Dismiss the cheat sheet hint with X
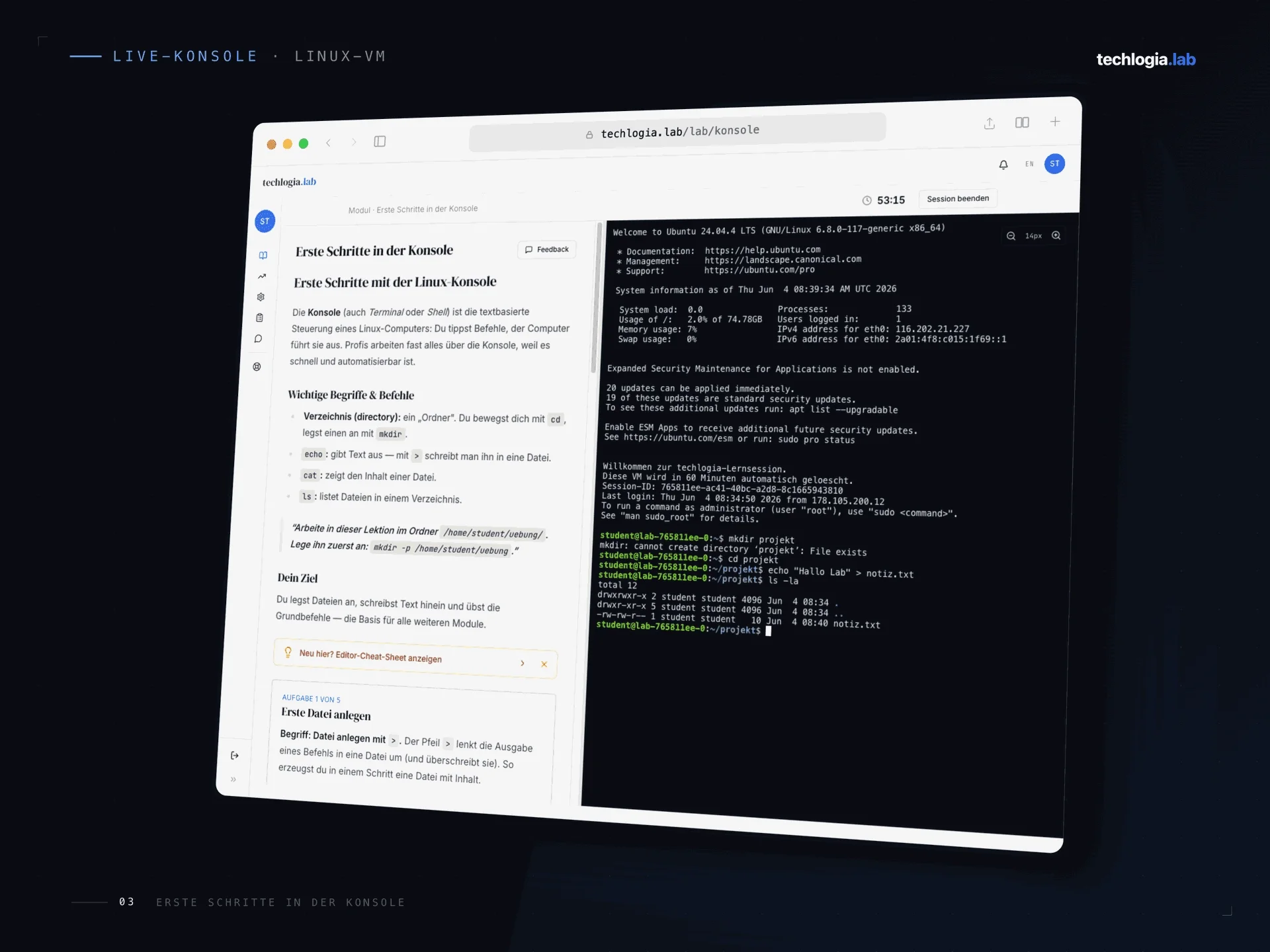1270x952 pixels. click(x=544, y=664)
